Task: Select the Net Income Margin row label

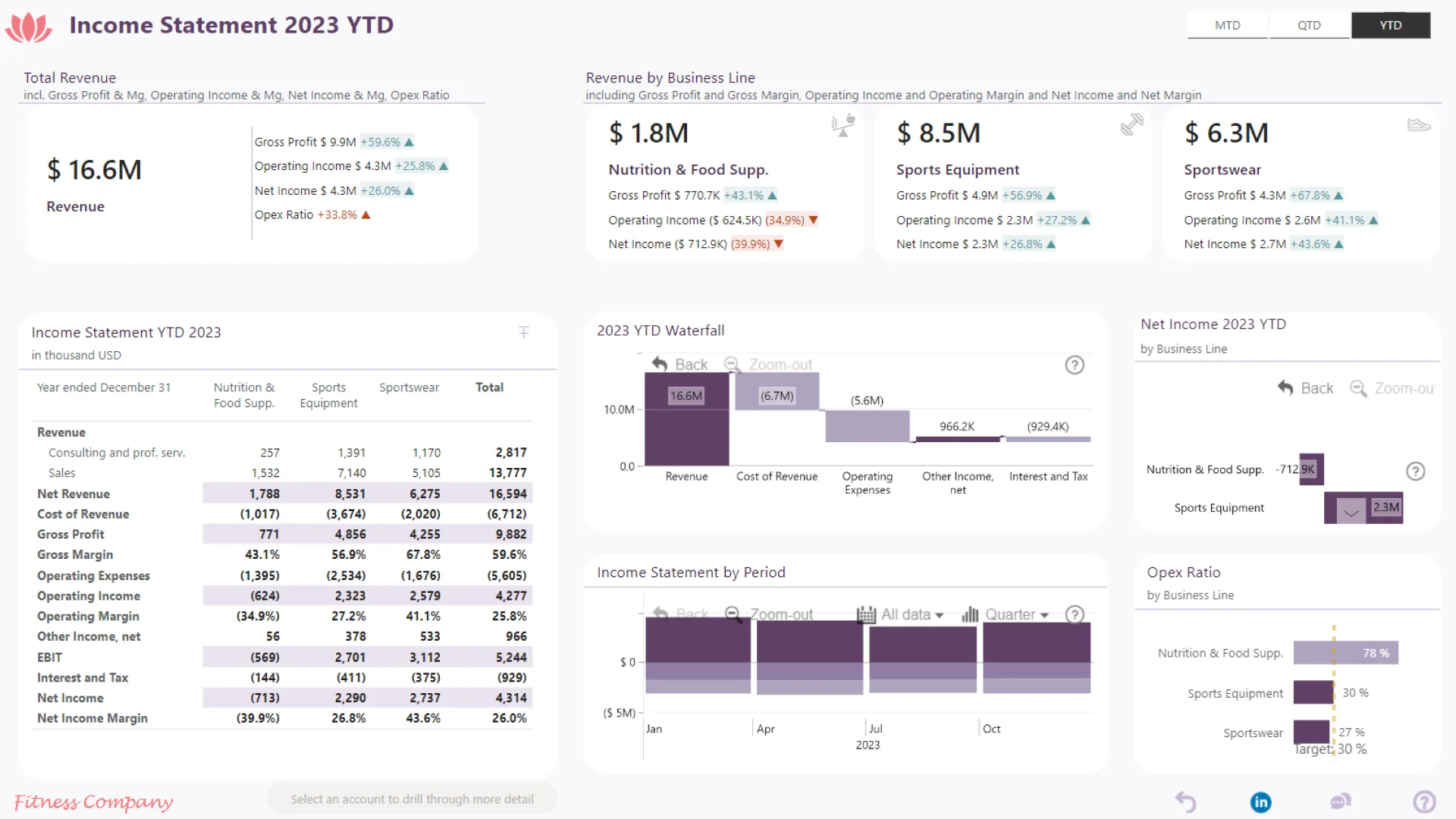Action: pos(93,718)
